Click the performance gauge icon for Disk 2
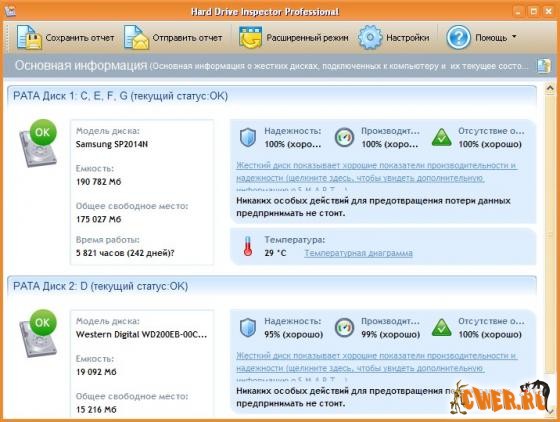The height and width of the screenshot is (422, 560). (x=344, y=328)
